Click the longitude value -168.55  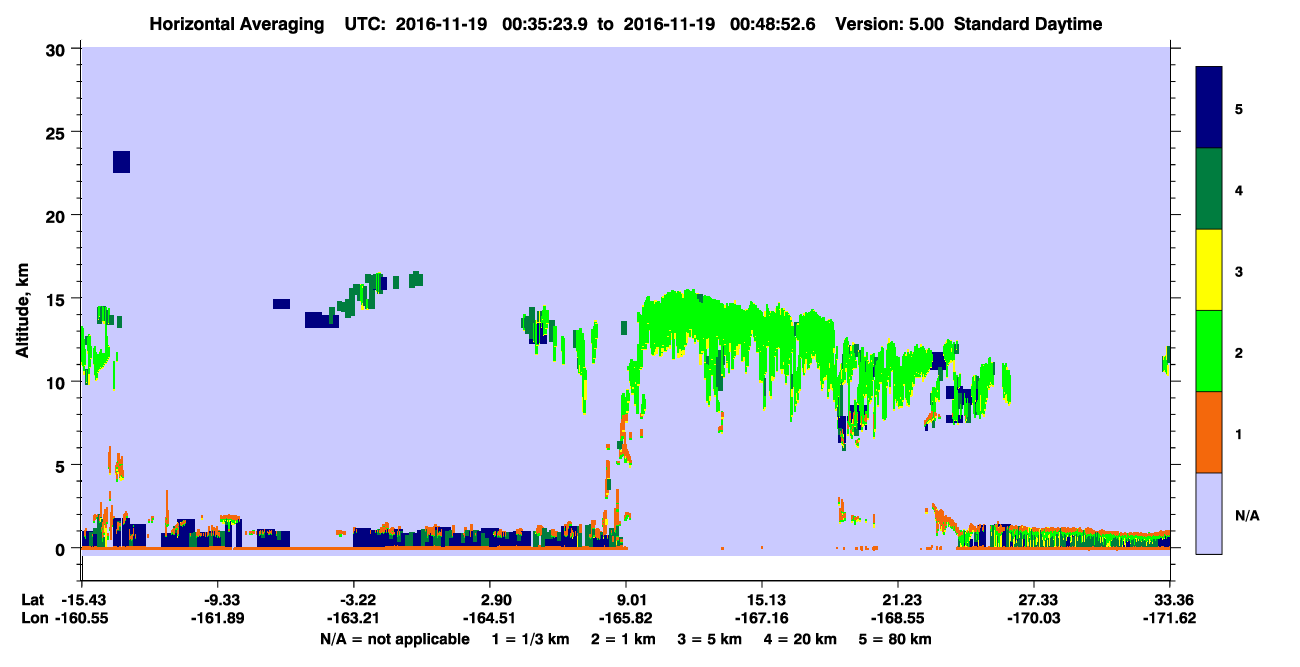coord(898,618)
